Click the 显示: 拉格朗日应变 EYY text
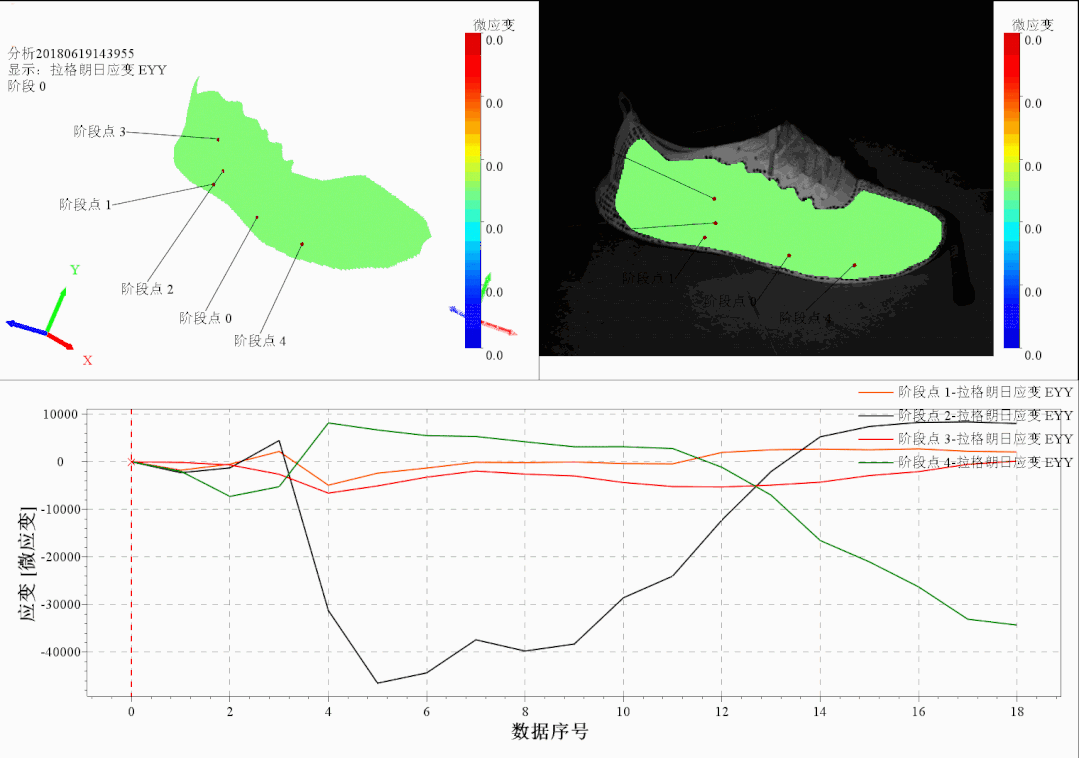 87,70
